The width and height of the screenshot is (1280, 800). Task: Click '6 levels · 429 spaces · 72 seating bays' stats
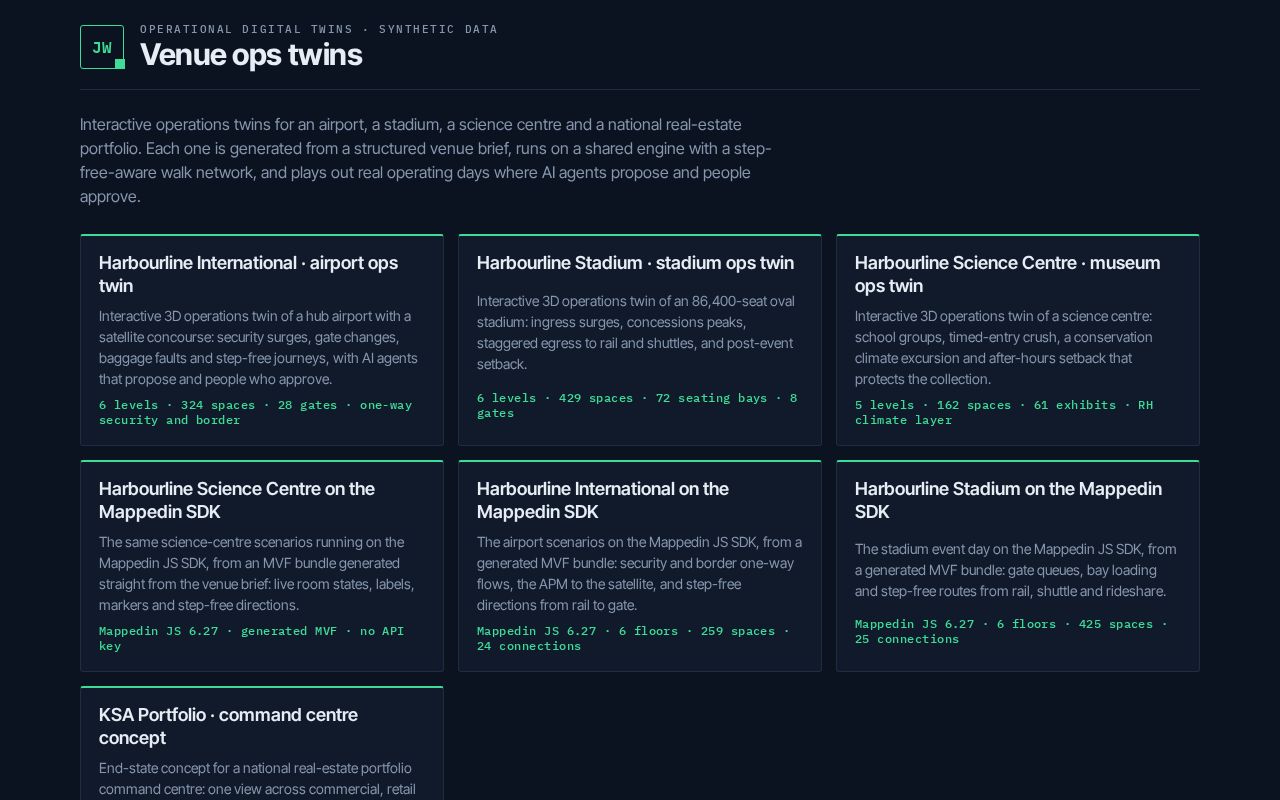(x=637, y=405)
